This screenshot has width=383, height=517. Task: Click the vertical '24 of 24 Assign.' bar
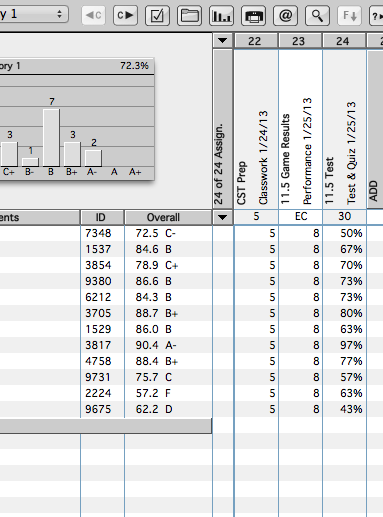[x=222, y=129]
